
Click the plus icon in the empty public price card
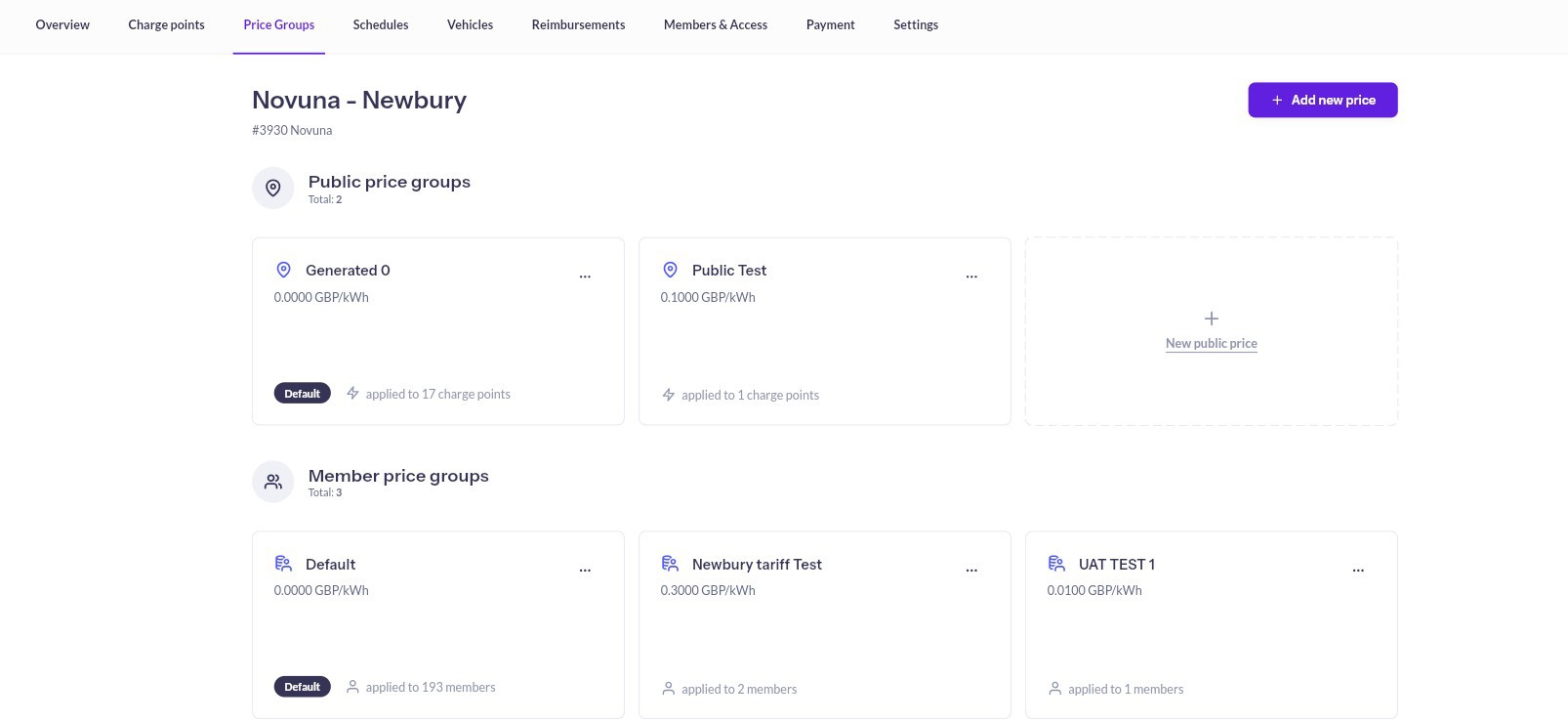(1211, 319)
